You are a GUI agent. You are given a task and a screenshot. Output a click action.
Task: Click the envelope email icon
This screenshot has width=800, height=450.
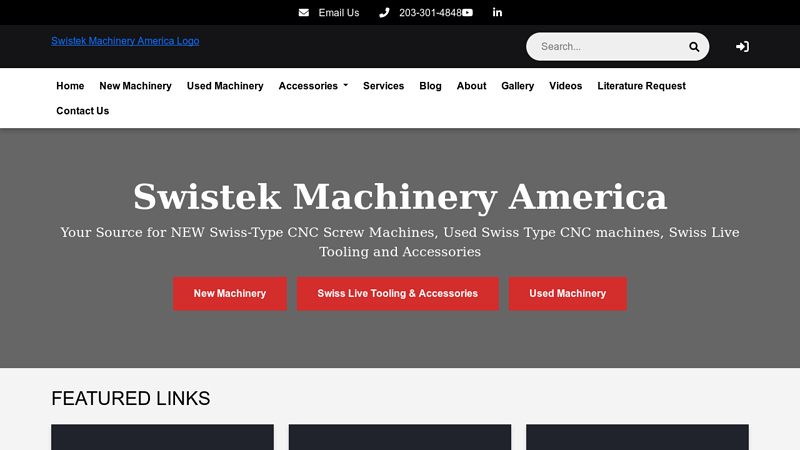pyautogui.click(x=304, y=13)
